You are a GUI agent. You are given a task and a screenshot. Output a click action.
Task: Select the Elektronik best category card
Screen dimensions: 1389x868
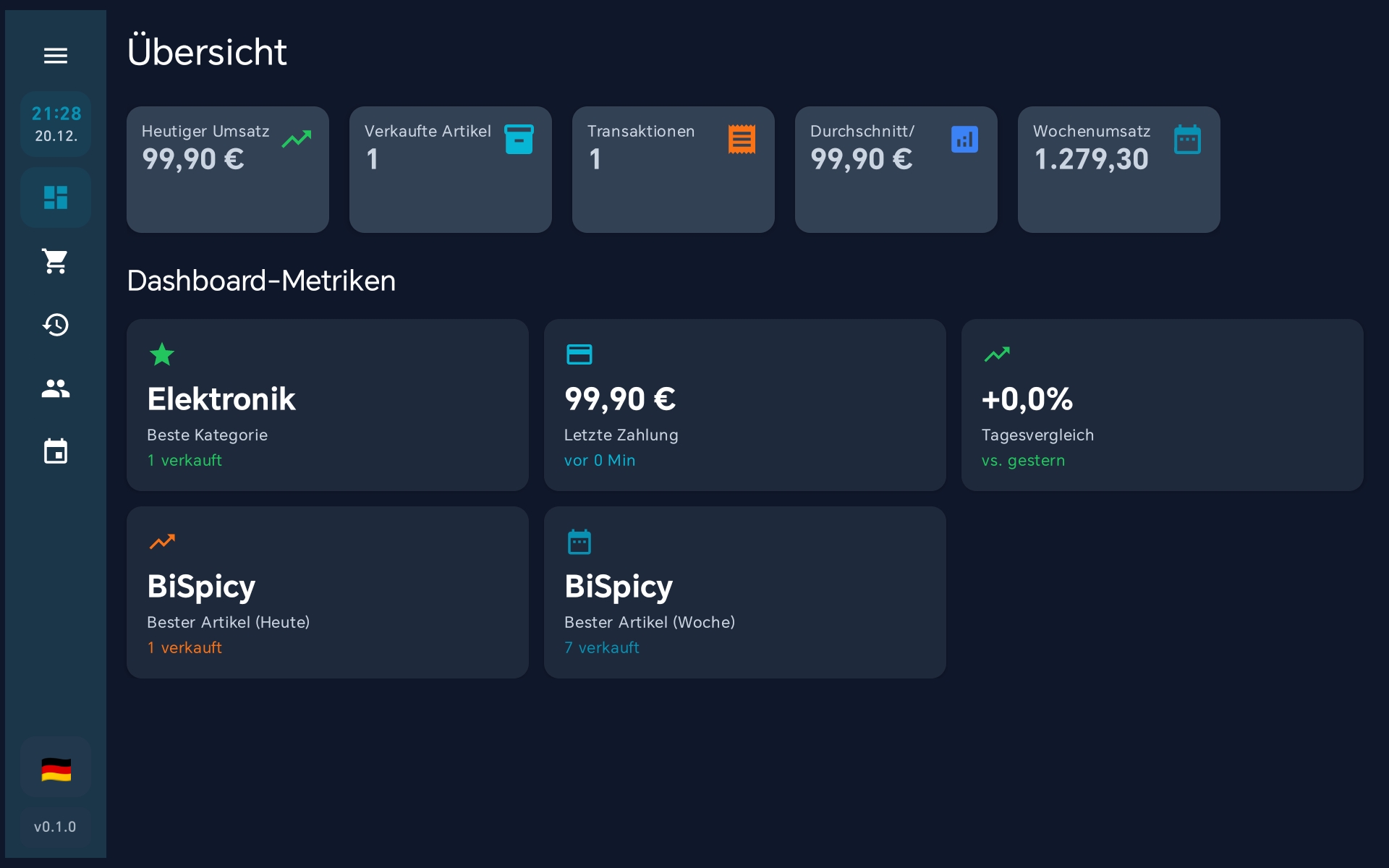(327, 404)
